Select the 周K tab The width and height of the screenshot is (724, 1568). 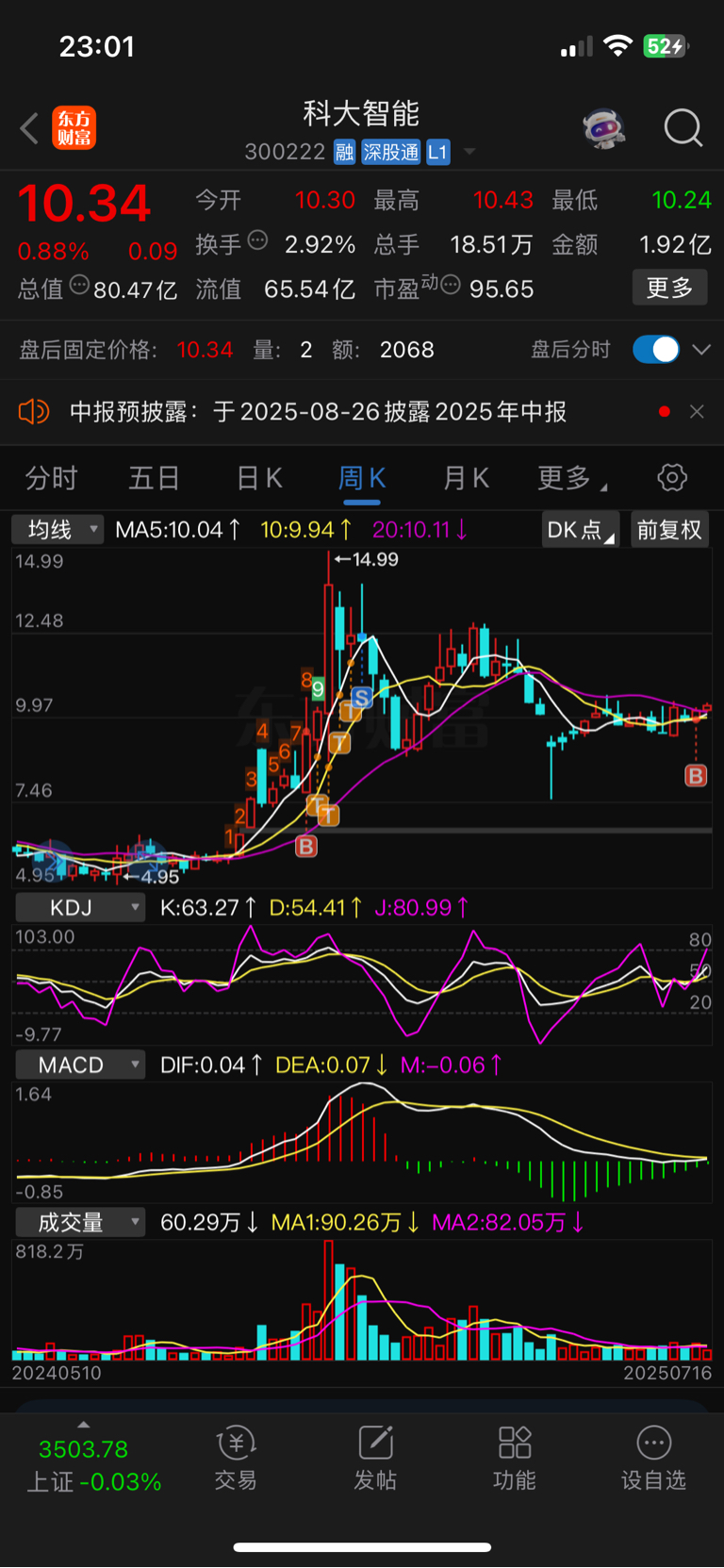pos(362,478)
